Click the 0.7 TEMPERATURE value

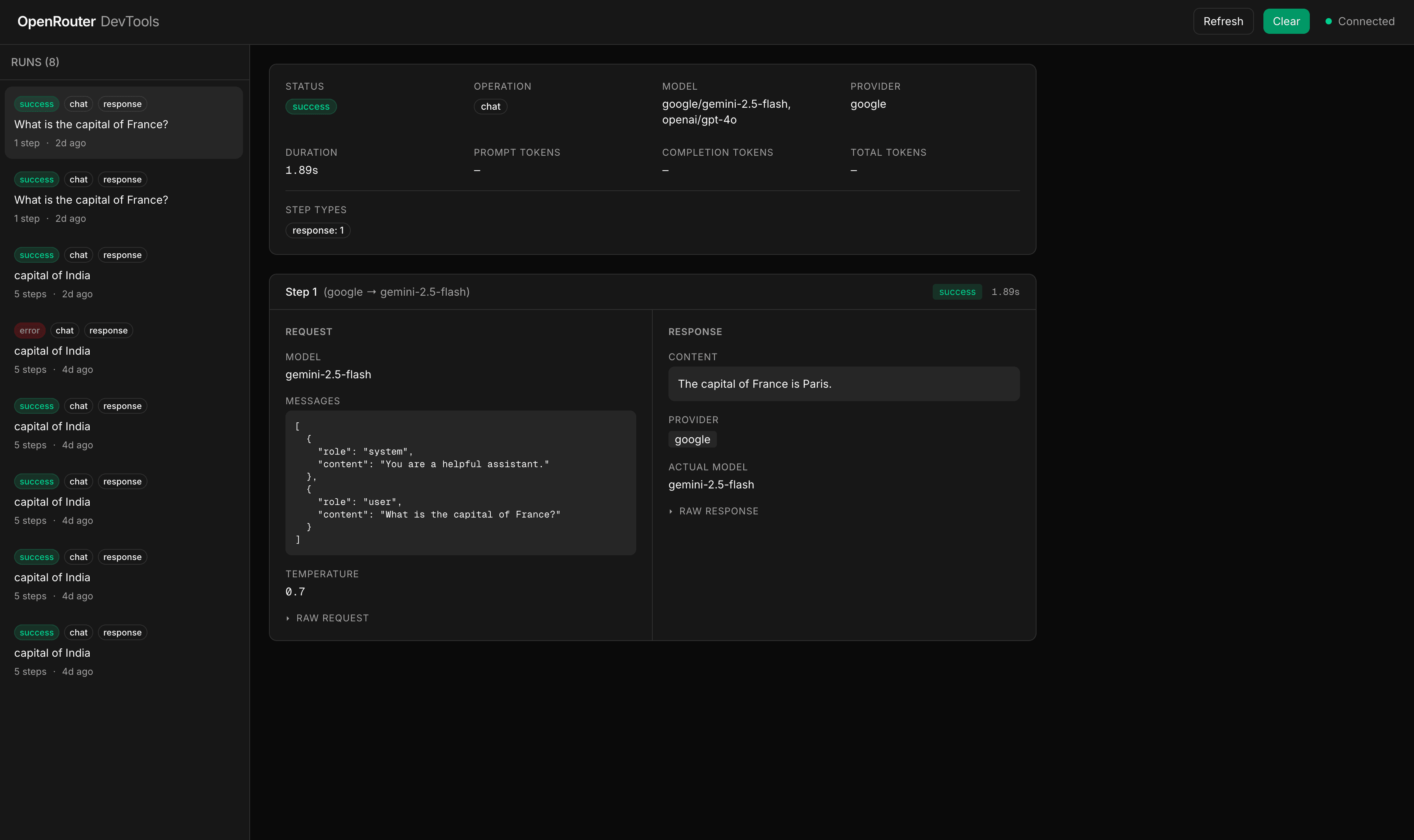click(x=295, y=592)
